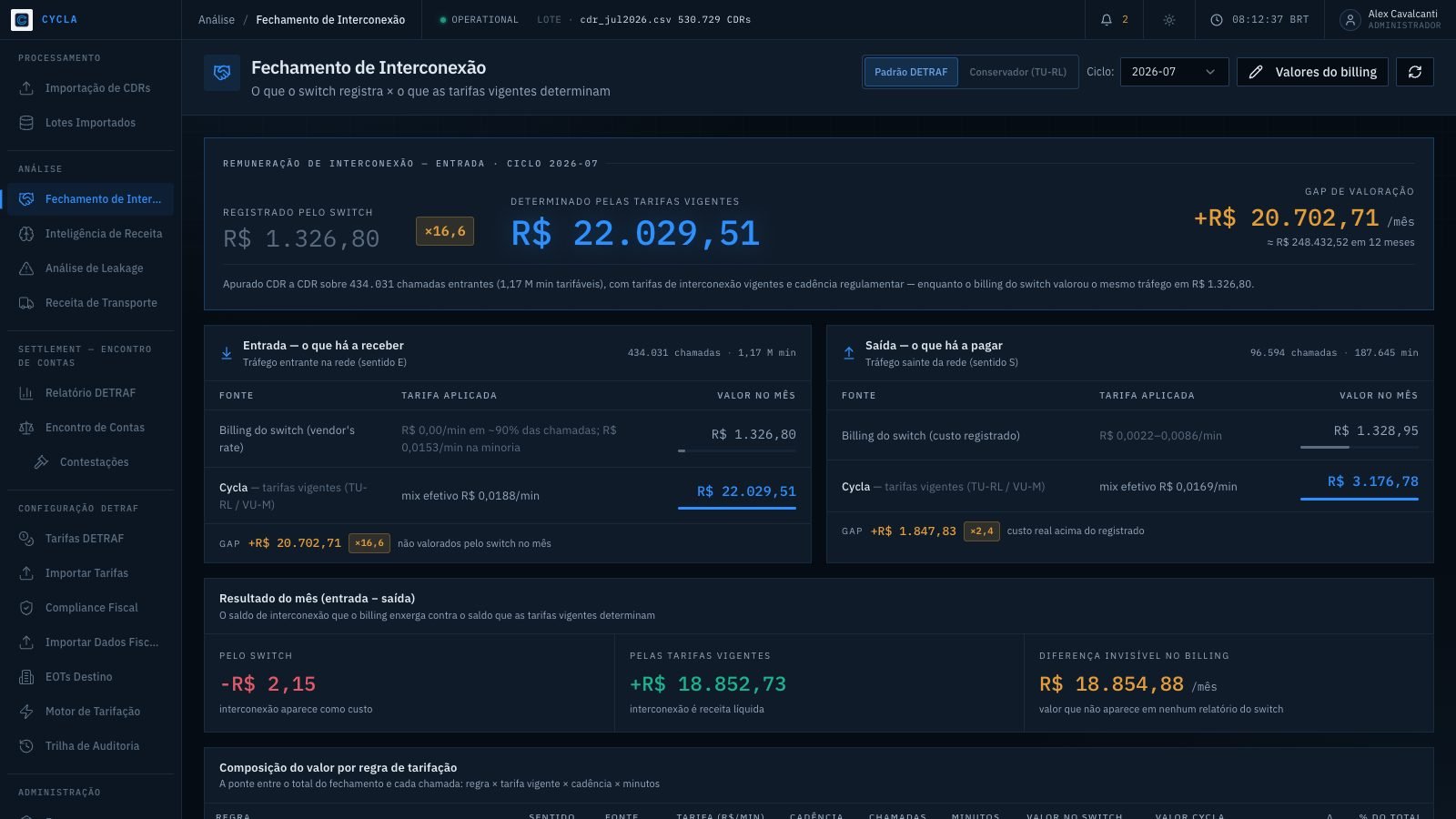Click the blue bar under R$ 3.176,78
This screenshot has width=1456, height=819.
point(1360,498)
